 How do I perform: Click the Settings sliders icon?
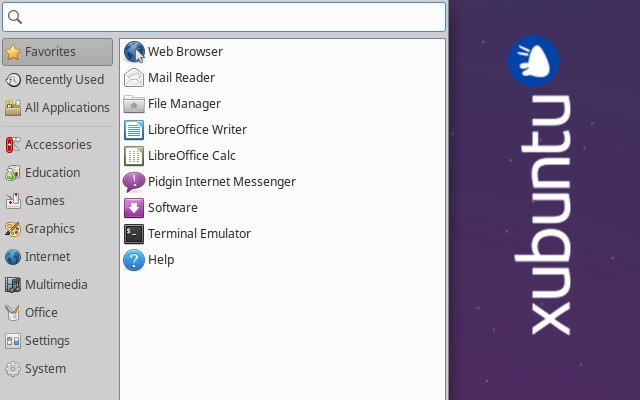click(x=13, y=341)
